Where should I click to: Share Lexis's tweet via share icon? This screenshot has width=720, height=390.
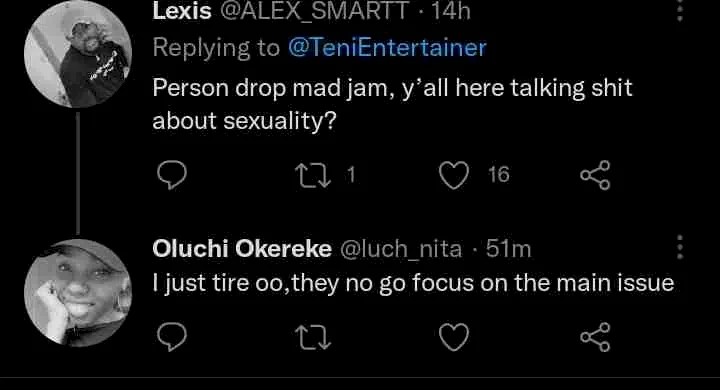click(595, 175)
